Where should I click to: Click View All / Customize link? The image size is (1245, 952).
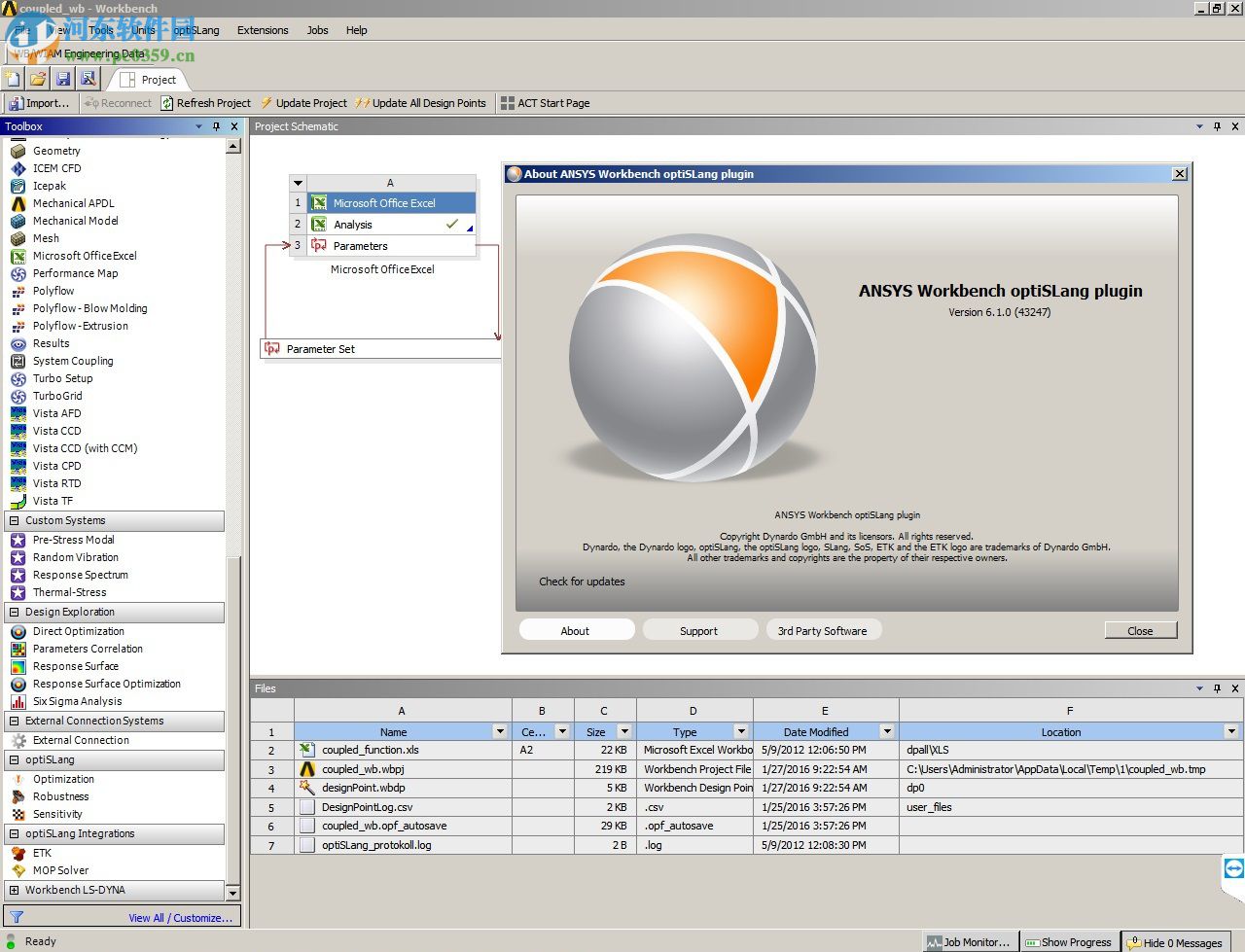181,917
